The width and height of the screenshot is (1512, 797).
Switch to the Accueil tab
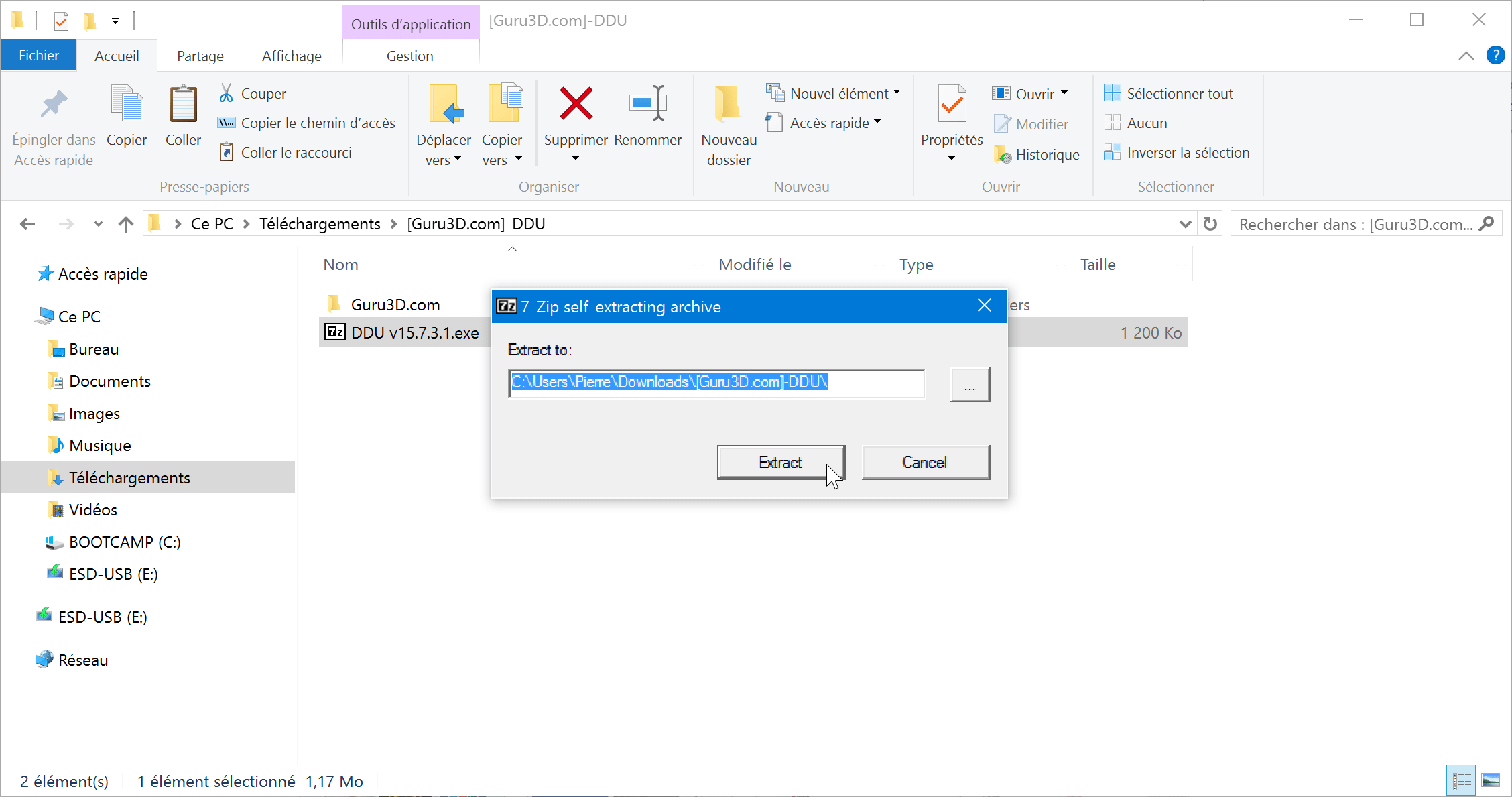tap(117, 56)
